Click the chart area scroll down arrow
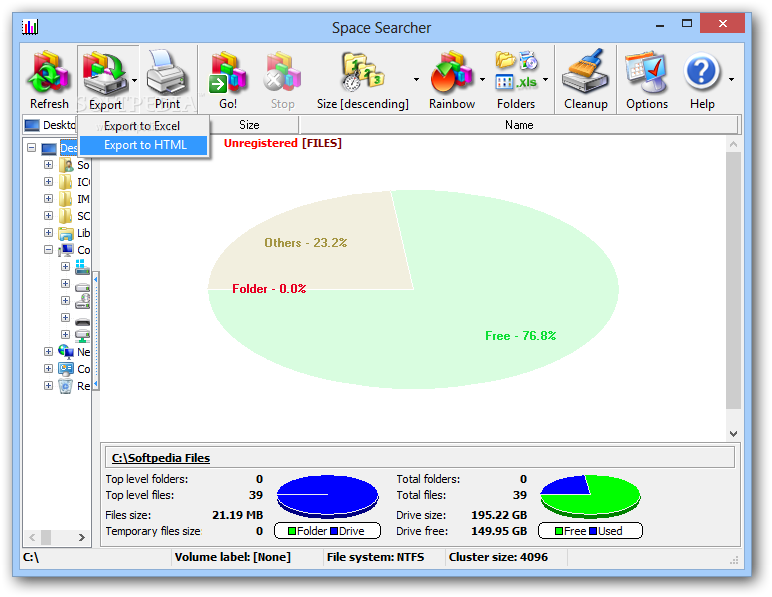Viewport: 772px width, 597px height. (733, 434)
